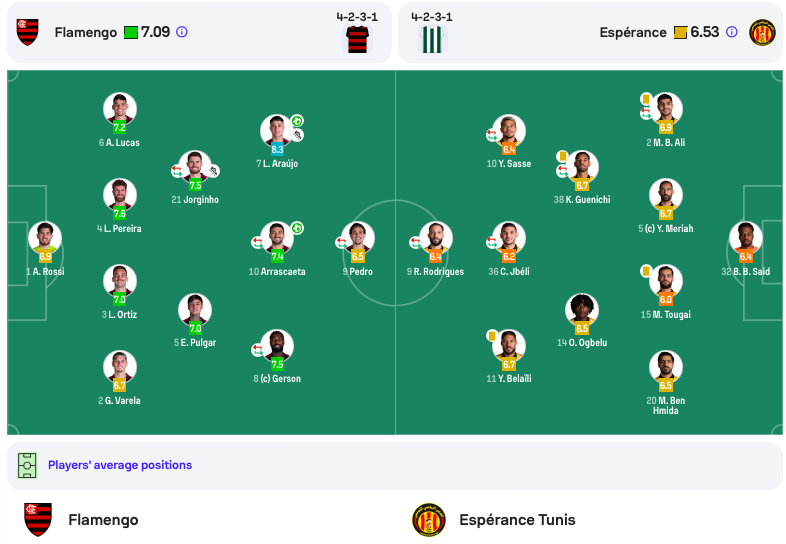The height and width of the screenshot is (544, 786).
Task: Click the info icon beside Espérance's 6.53 rating
Action: click(732, 32)
